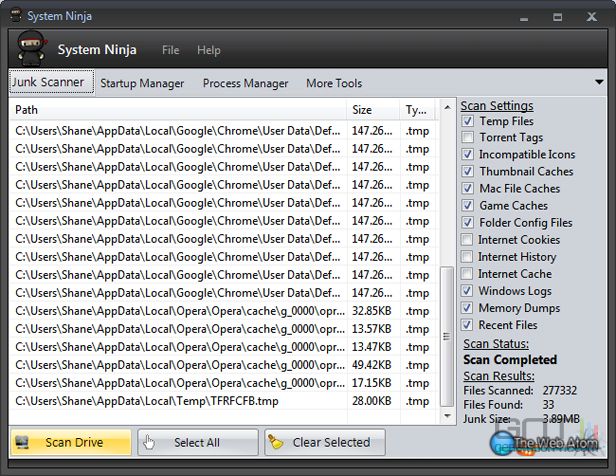Toggle Thumbnail Caches option
Image resolution: width=616 pixels, height=476 pixels.
(468, 171)
